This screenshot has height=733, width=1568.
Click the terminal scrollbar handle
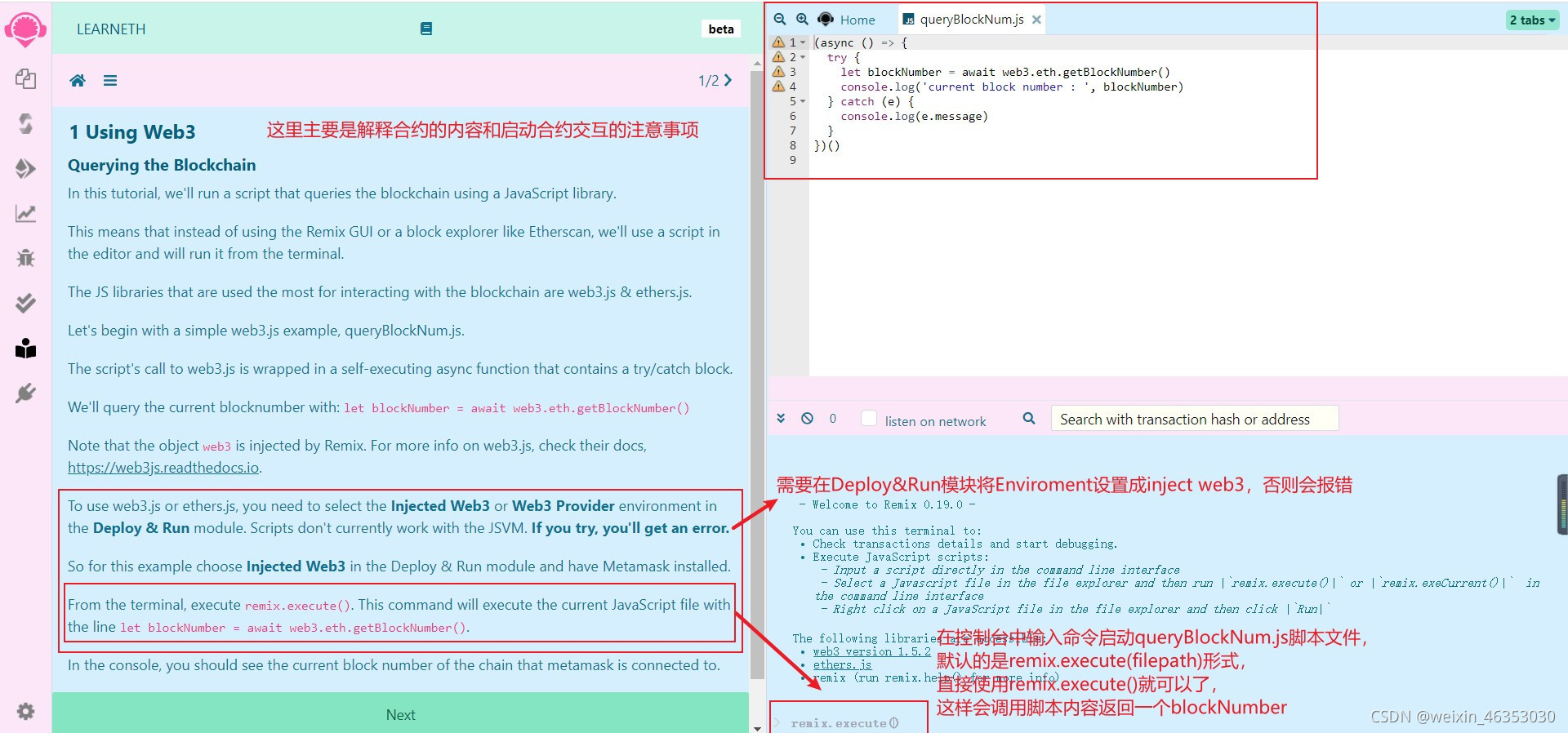tap(1563, 504)
